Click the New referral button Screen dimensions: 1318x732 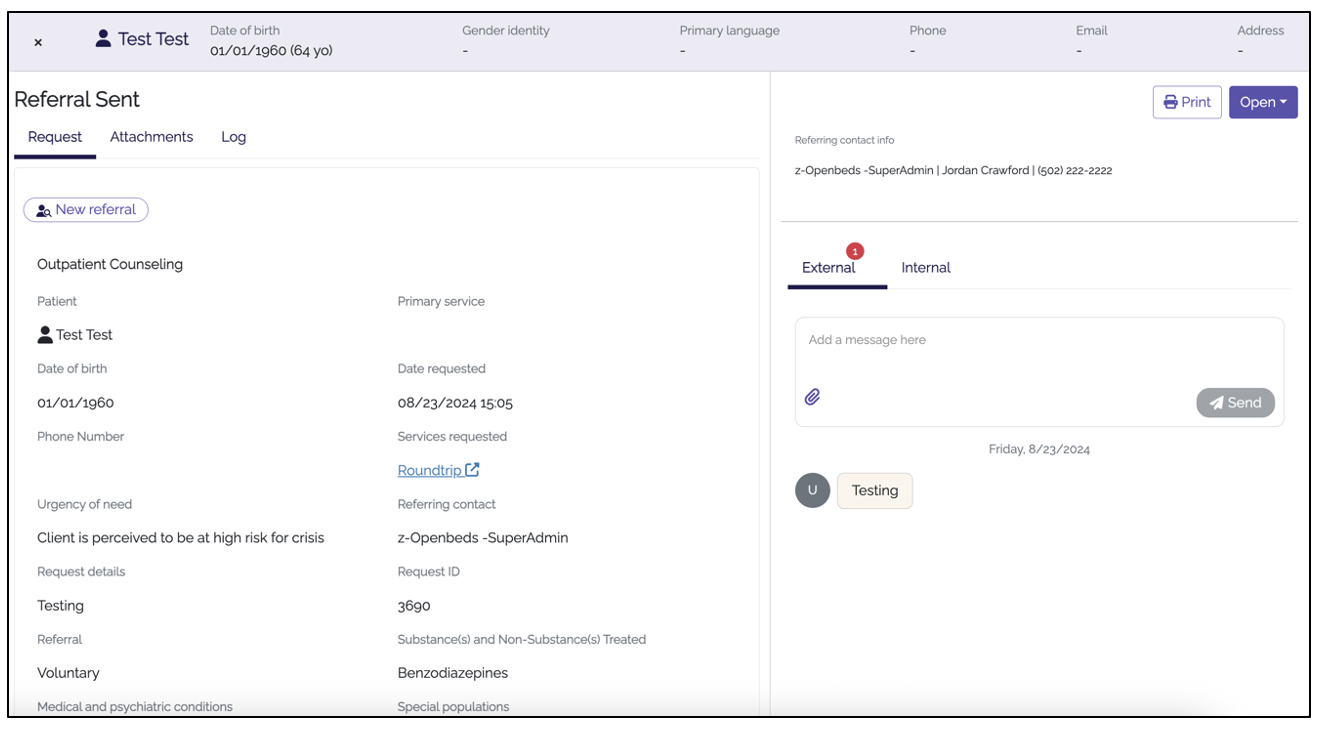point(86,210)
